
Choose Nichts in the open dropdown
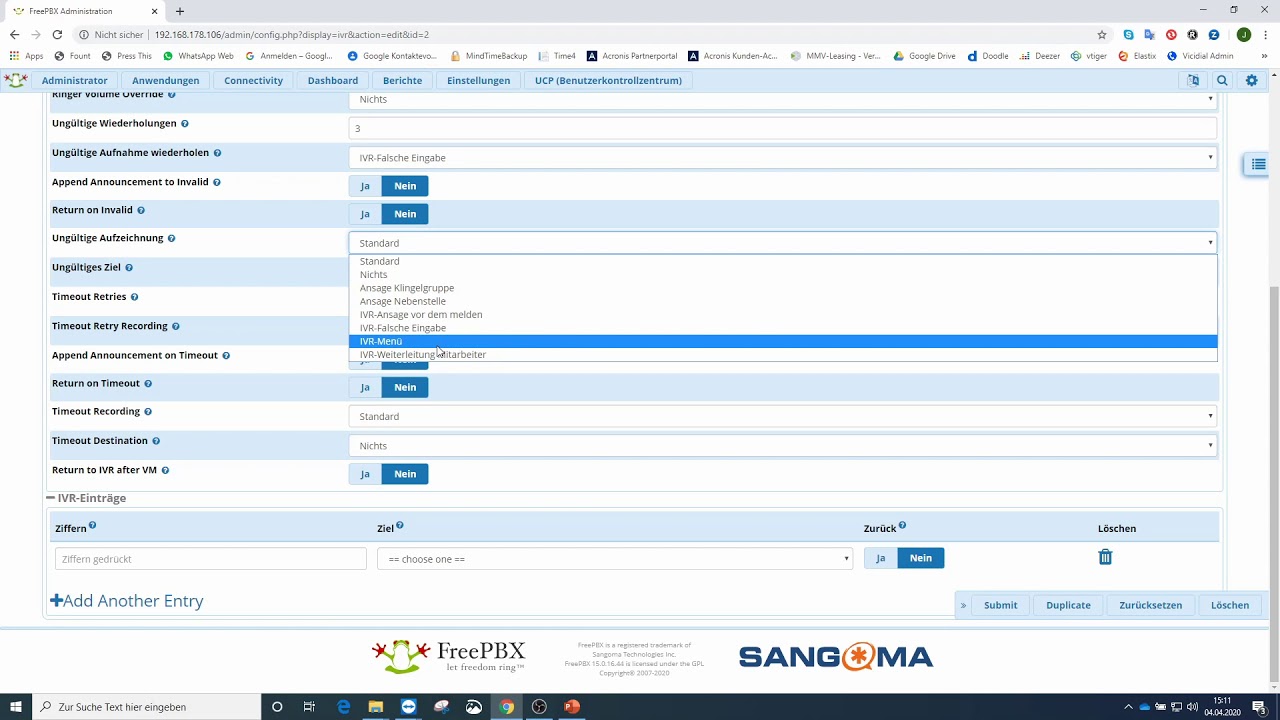pos(783,274)
